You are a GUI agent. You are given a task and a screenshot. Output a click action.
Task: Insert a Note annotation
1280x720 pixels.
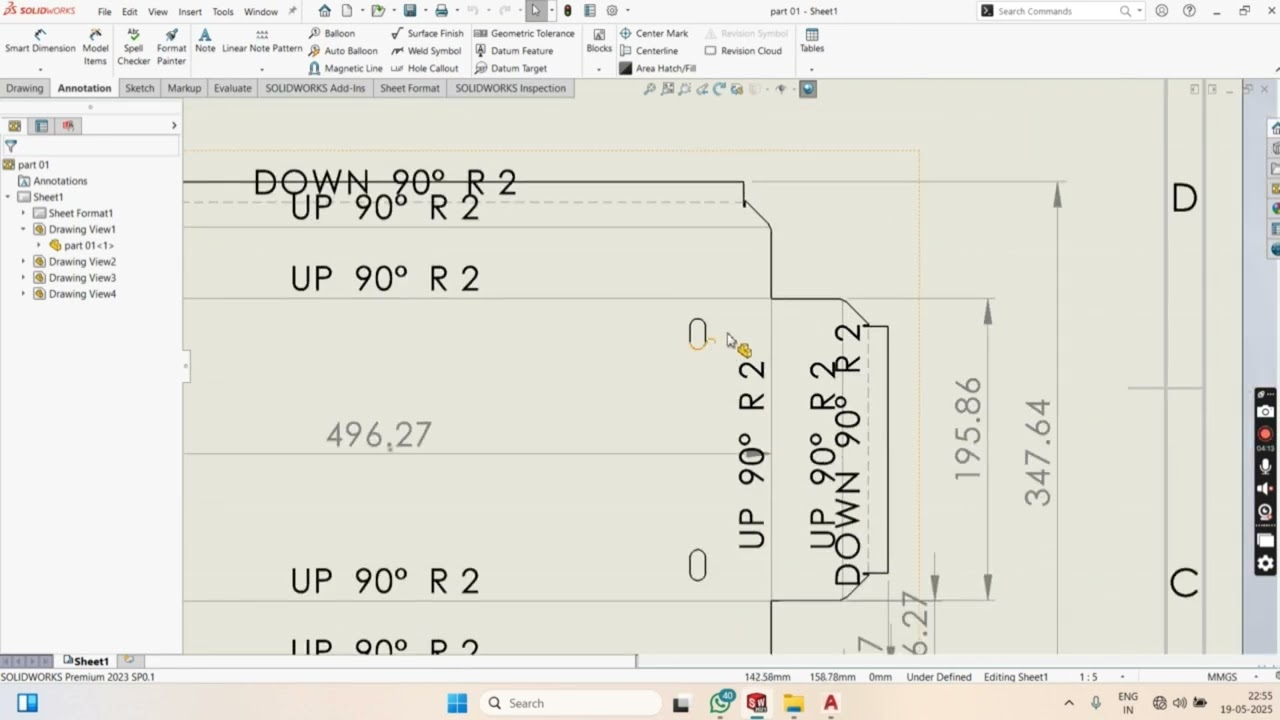(x=205, y=41)
